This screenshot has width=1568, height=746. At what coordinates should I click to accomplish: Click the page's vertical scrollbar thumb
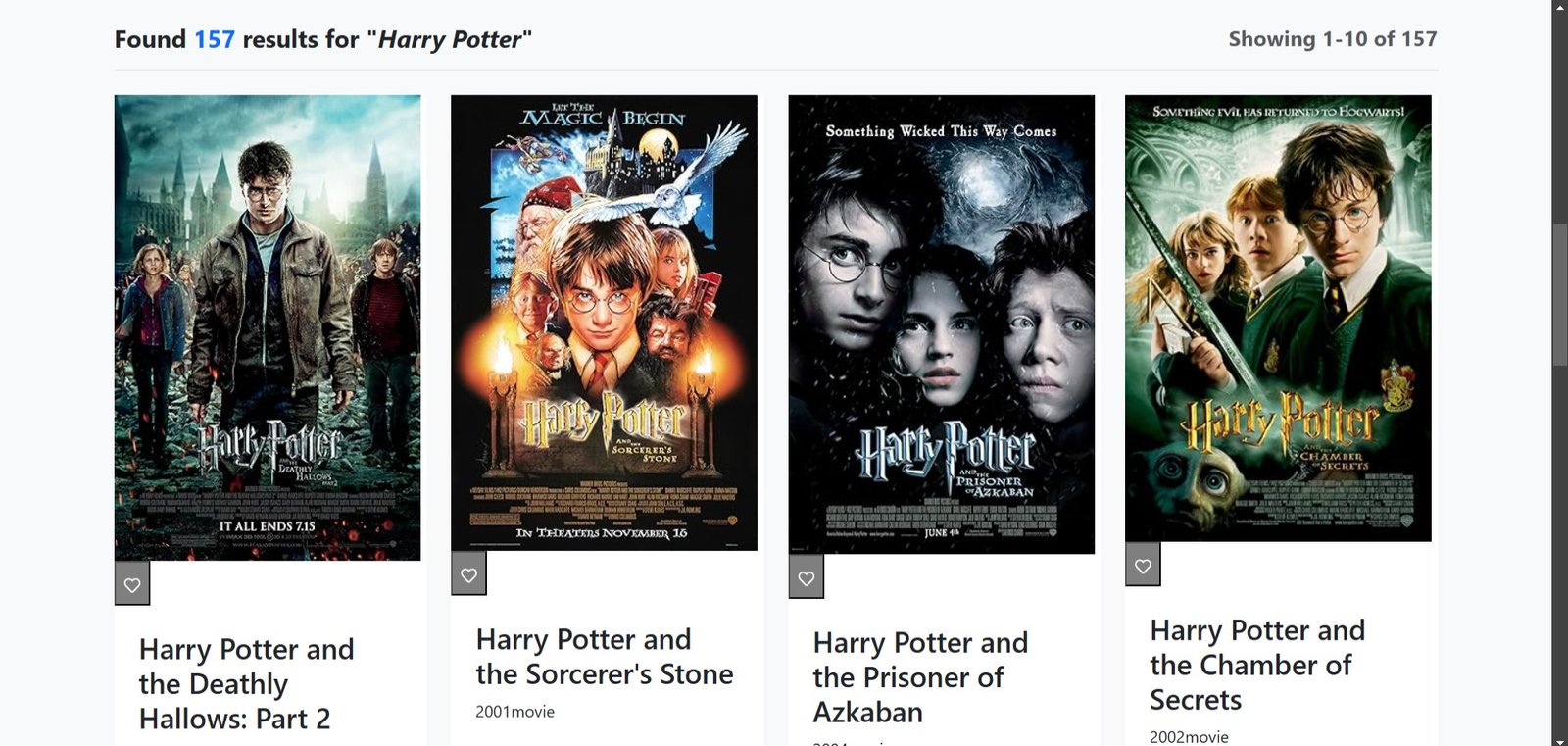pos(1559,294)
